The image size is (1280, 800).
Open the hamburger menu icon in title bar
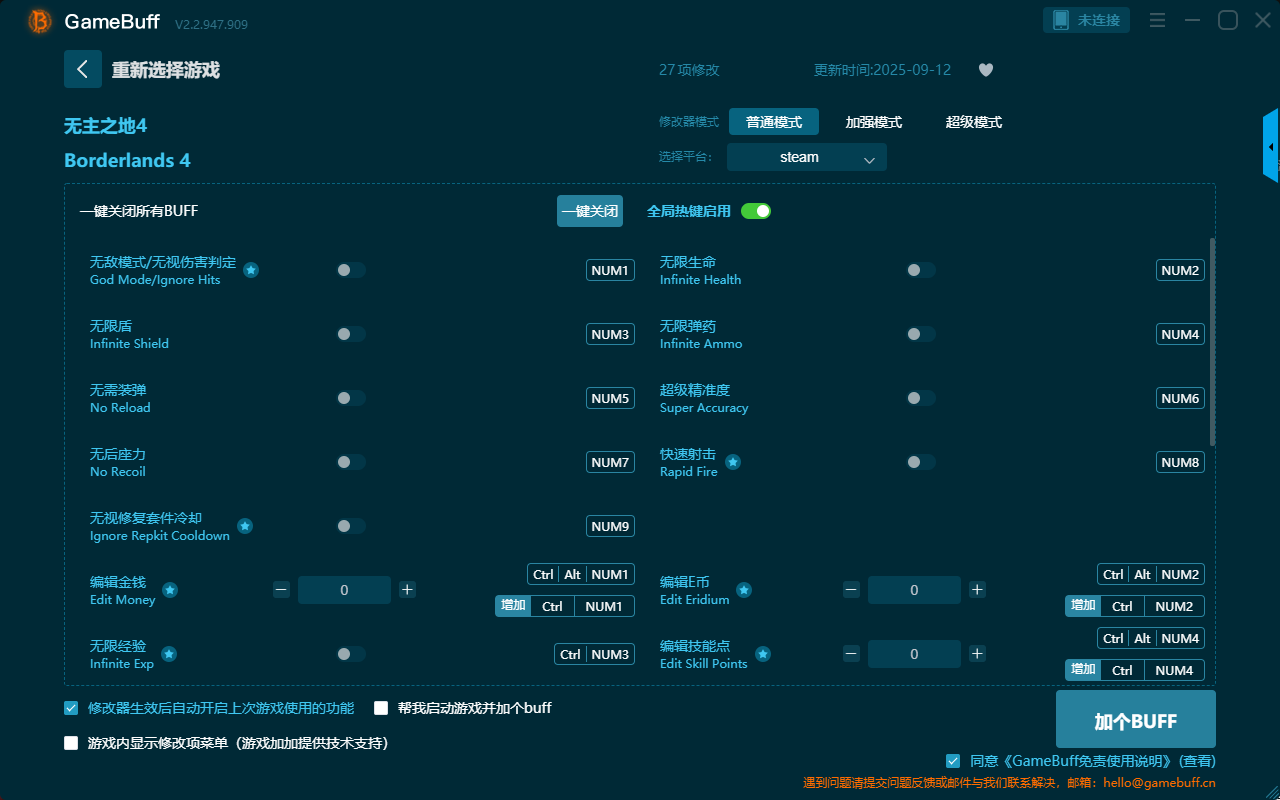1157,20
